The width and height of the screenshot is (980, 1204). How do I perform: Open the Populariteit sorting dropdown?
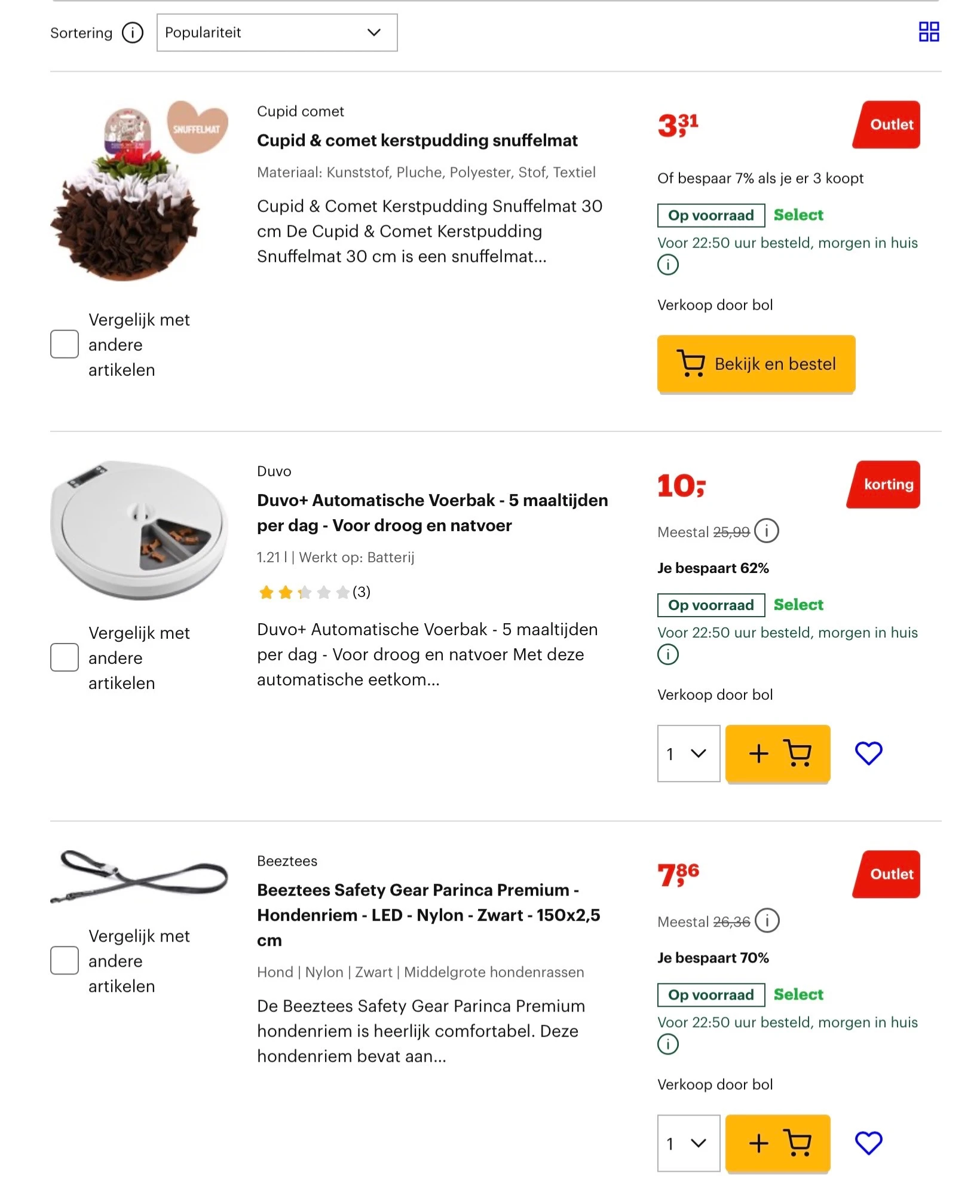[277, 33]
